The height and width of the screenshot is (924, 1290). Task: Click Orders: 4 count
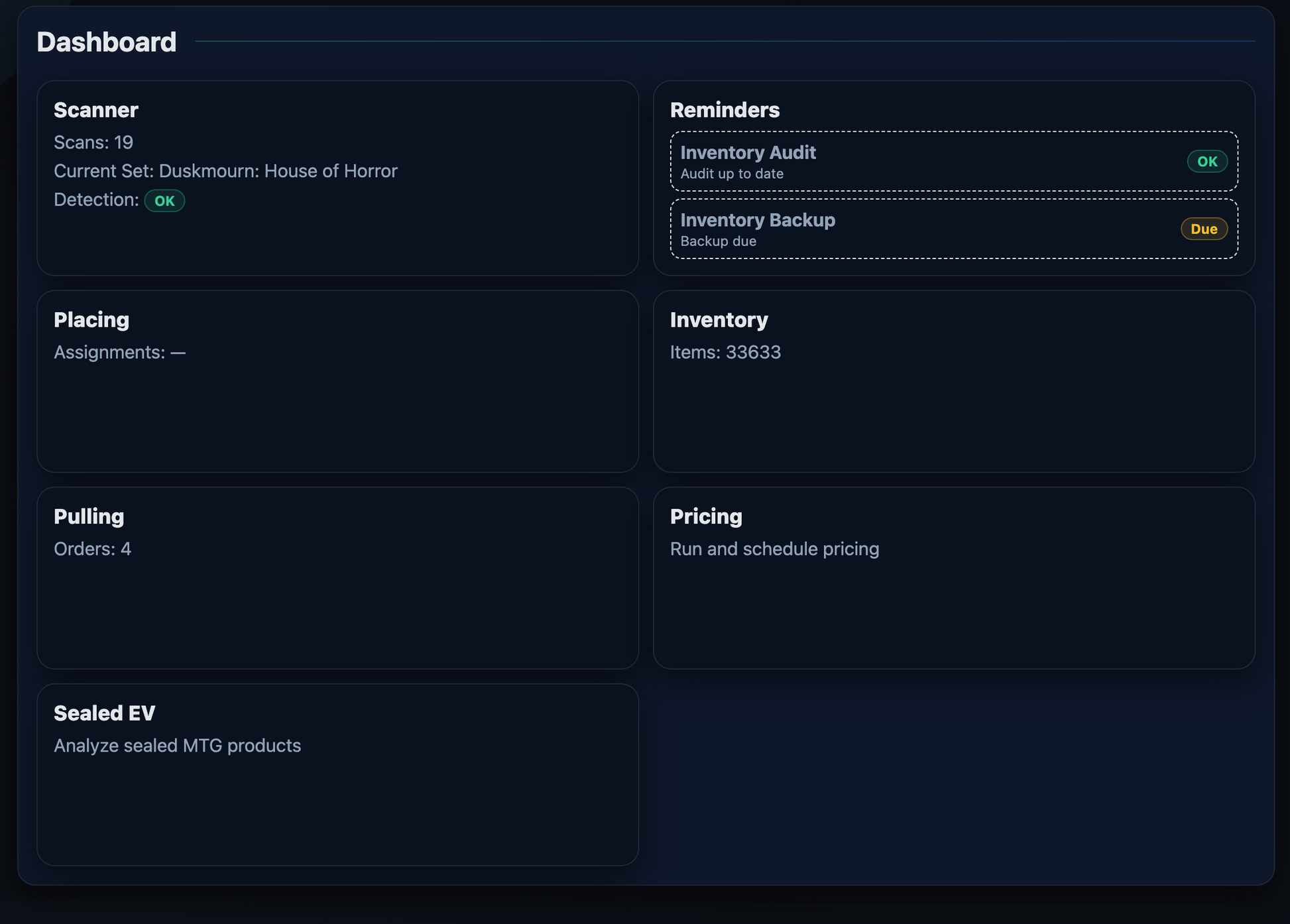[x=92, y=549]
